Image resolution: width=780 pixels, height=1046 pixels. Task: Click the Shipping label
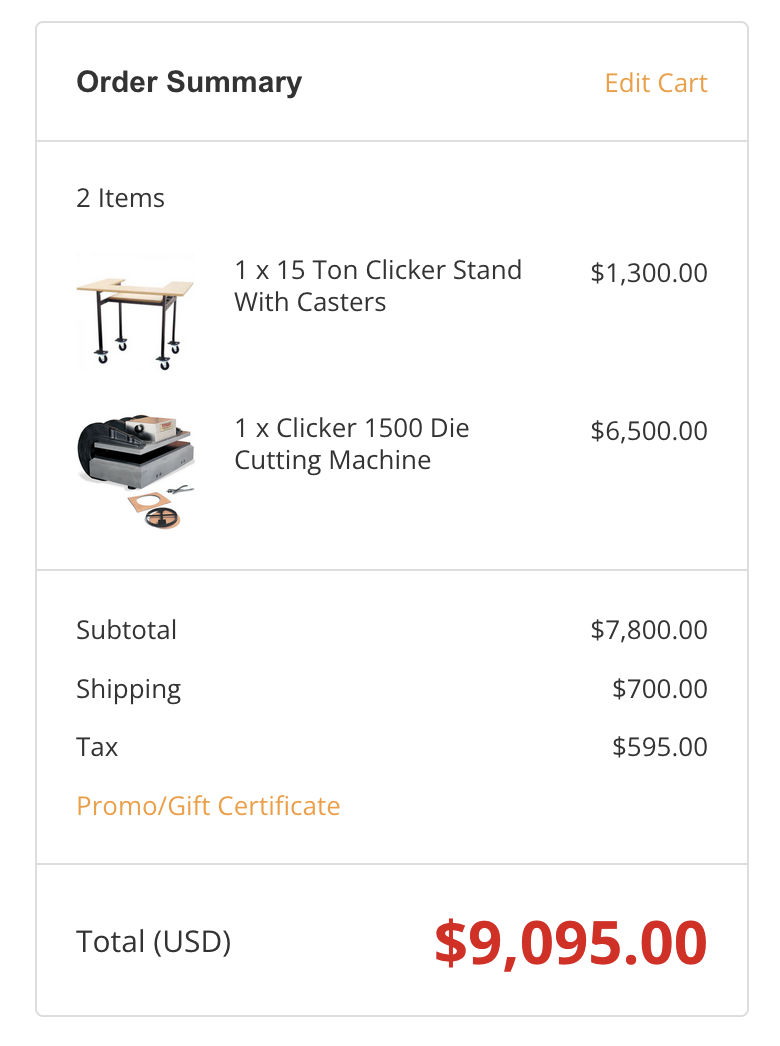click(x=129, y=689)
